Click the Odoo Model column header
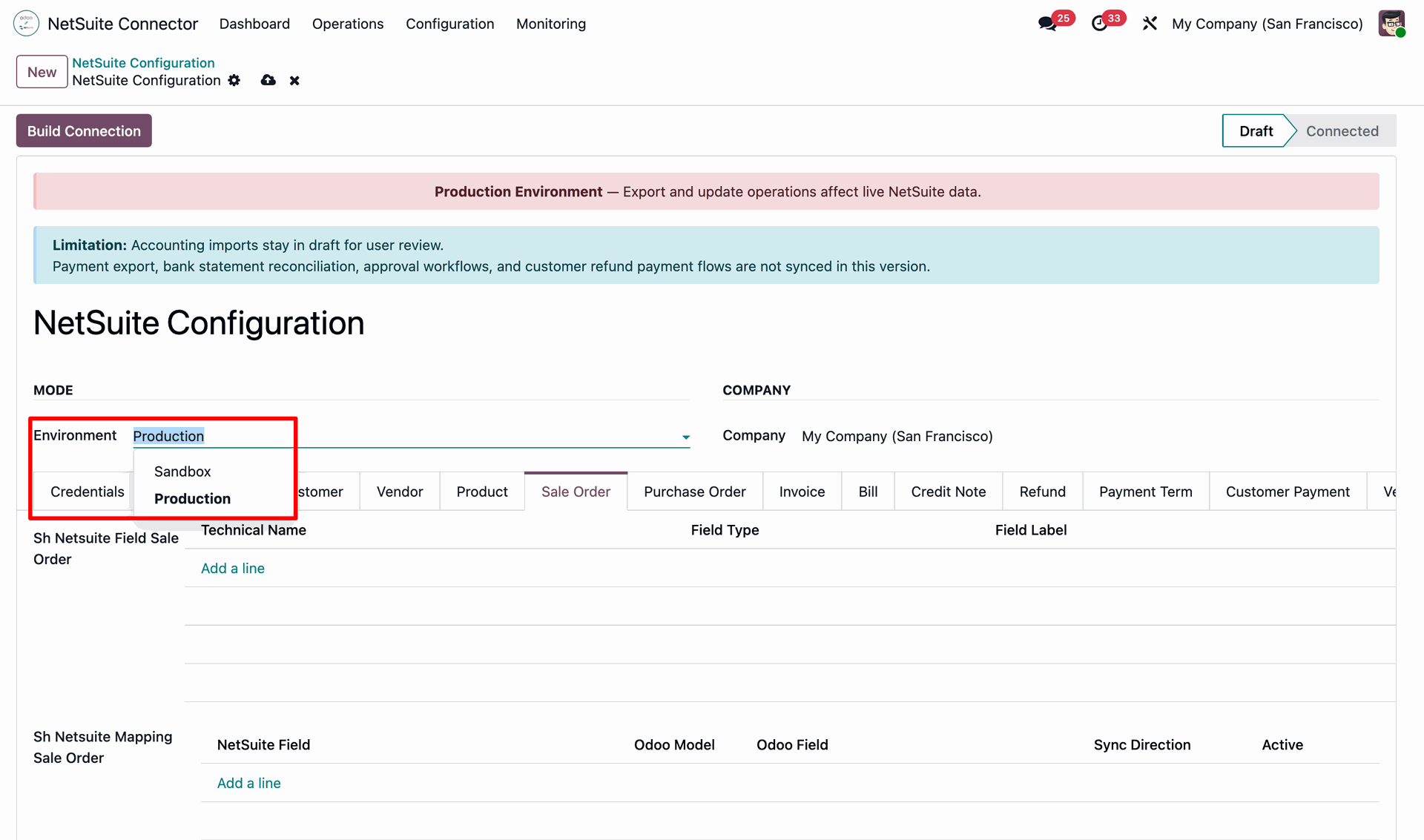 (674, 744)
